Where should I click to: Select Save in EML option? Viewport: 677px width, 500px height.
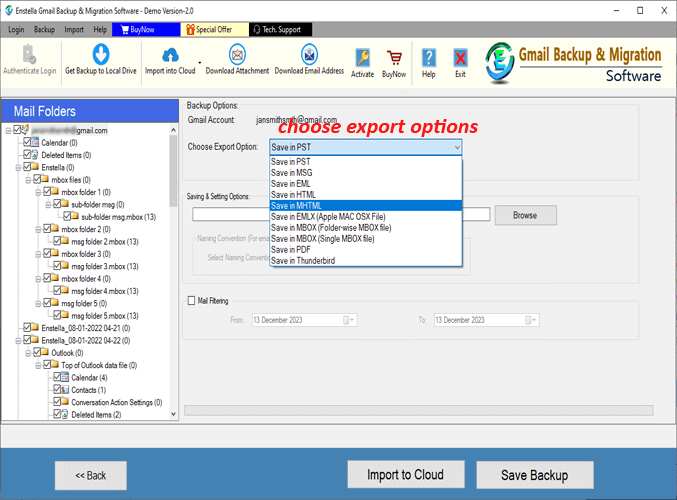pos(366,184)
